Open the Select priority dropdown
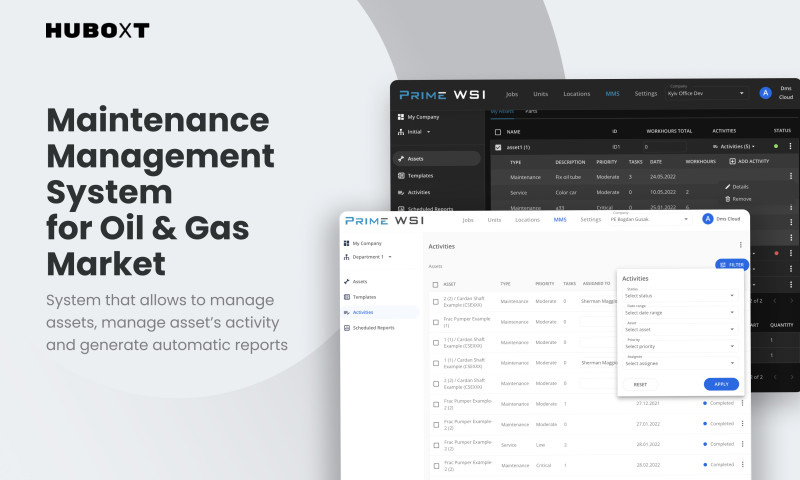This screenshot has width=800, height=480. (x=679, y=346)
